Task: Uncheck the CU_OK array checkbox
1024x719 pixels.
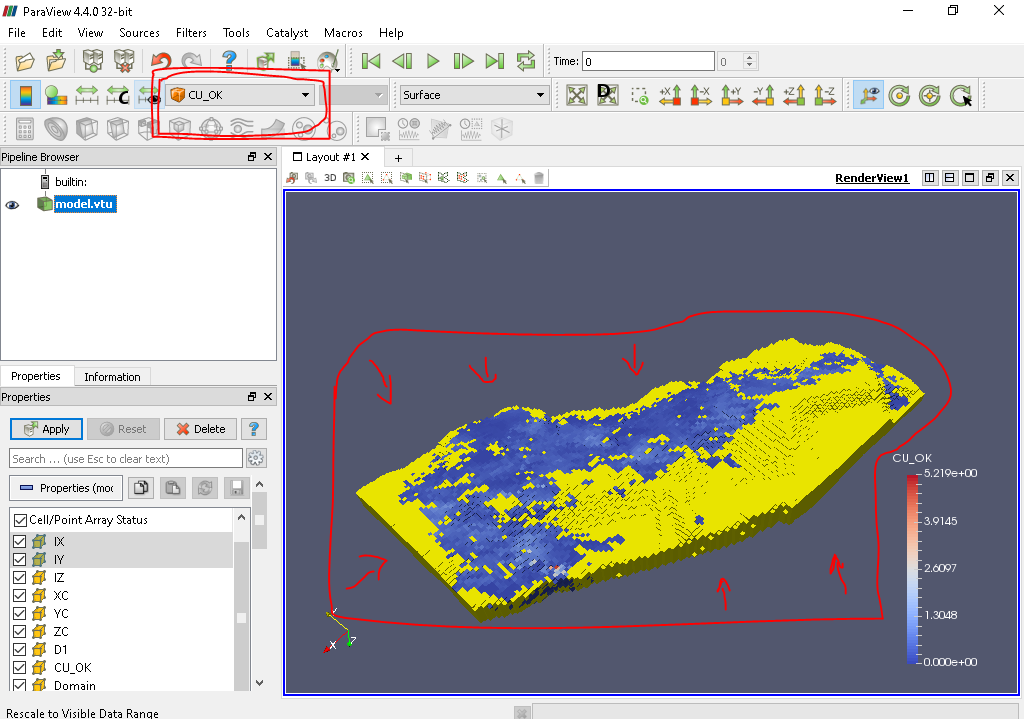Action: (x=20, y=667)
